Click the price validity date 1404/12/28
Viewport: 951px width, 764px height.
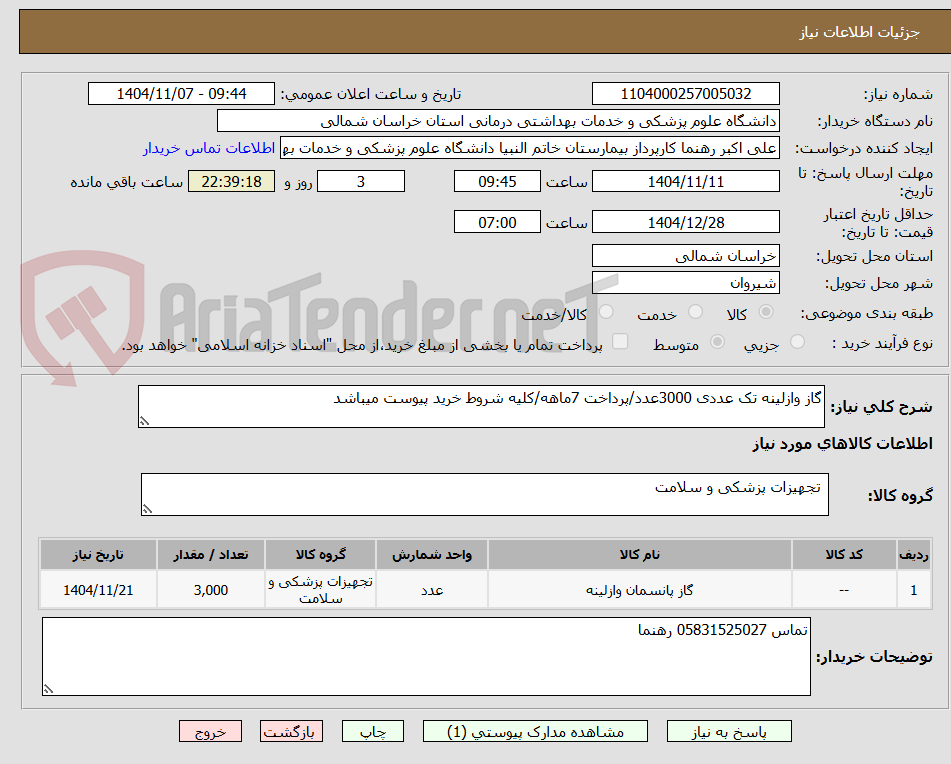tap(685, 222)
